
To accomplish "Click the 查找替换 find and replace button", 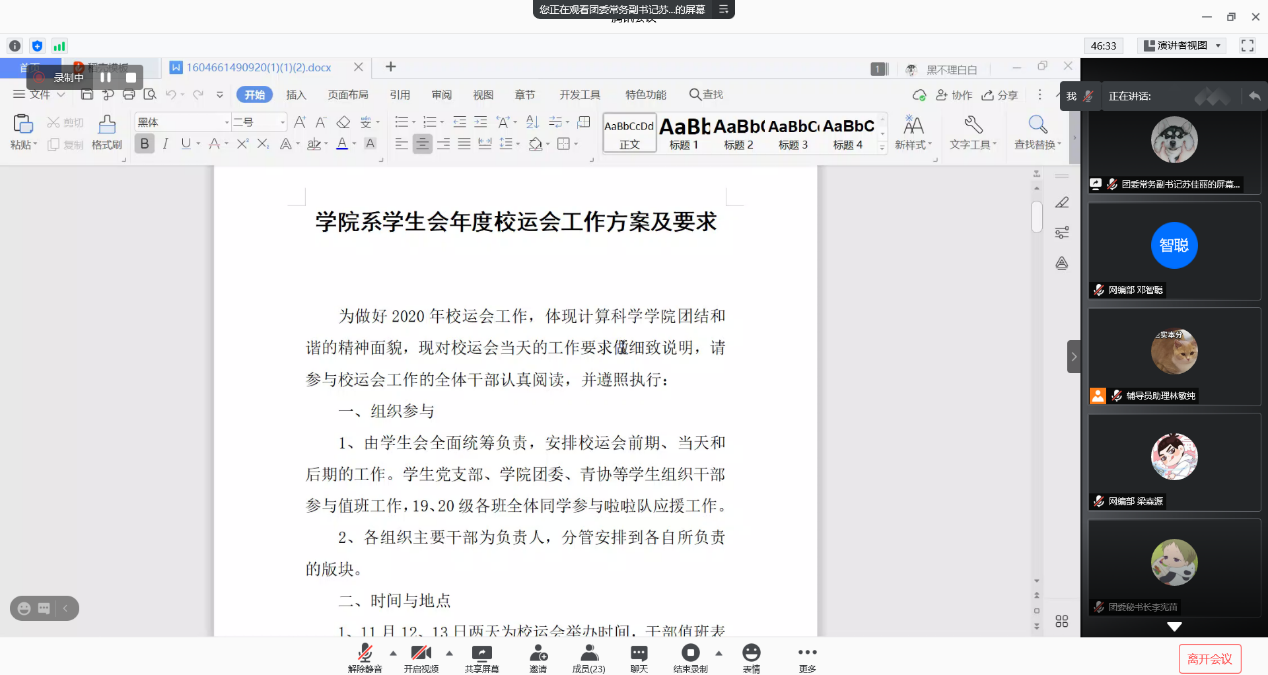I will (x=1038, y=133).
